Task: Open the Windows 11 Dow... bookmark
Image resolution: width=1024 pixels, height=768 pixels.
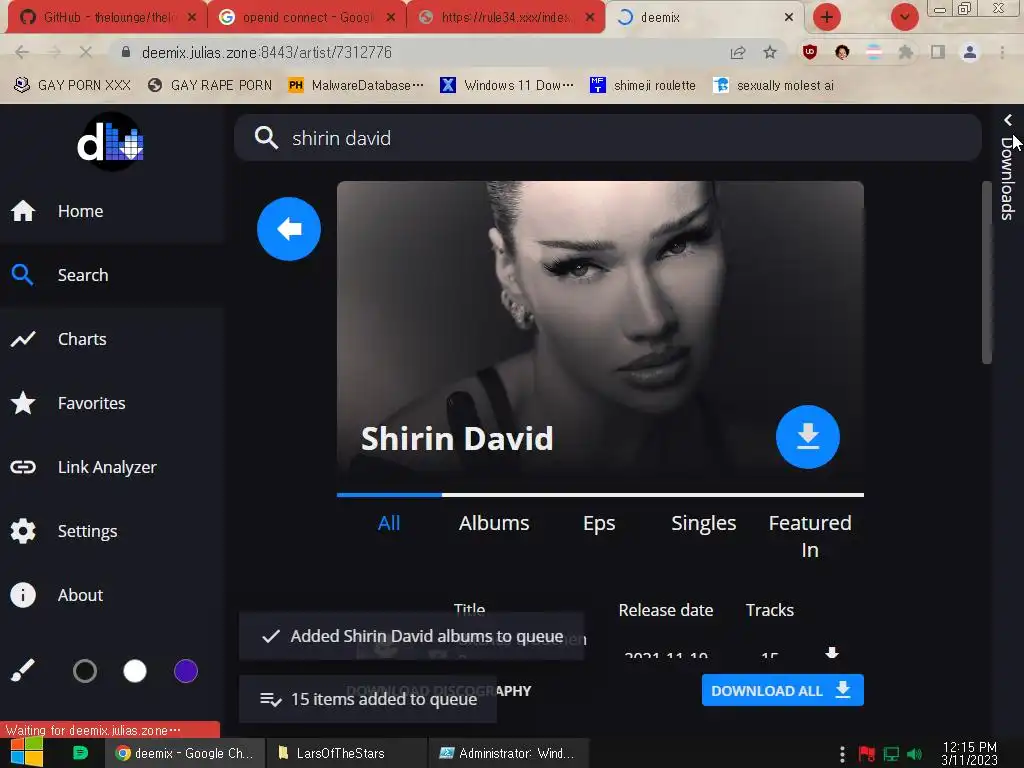Action: [x=507, y=85]
